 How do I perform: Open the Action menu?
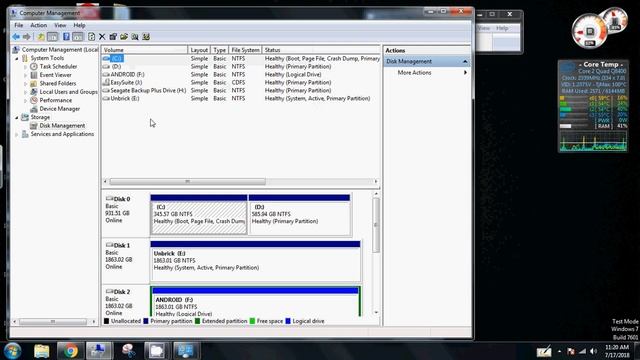(x=39, y=25)
